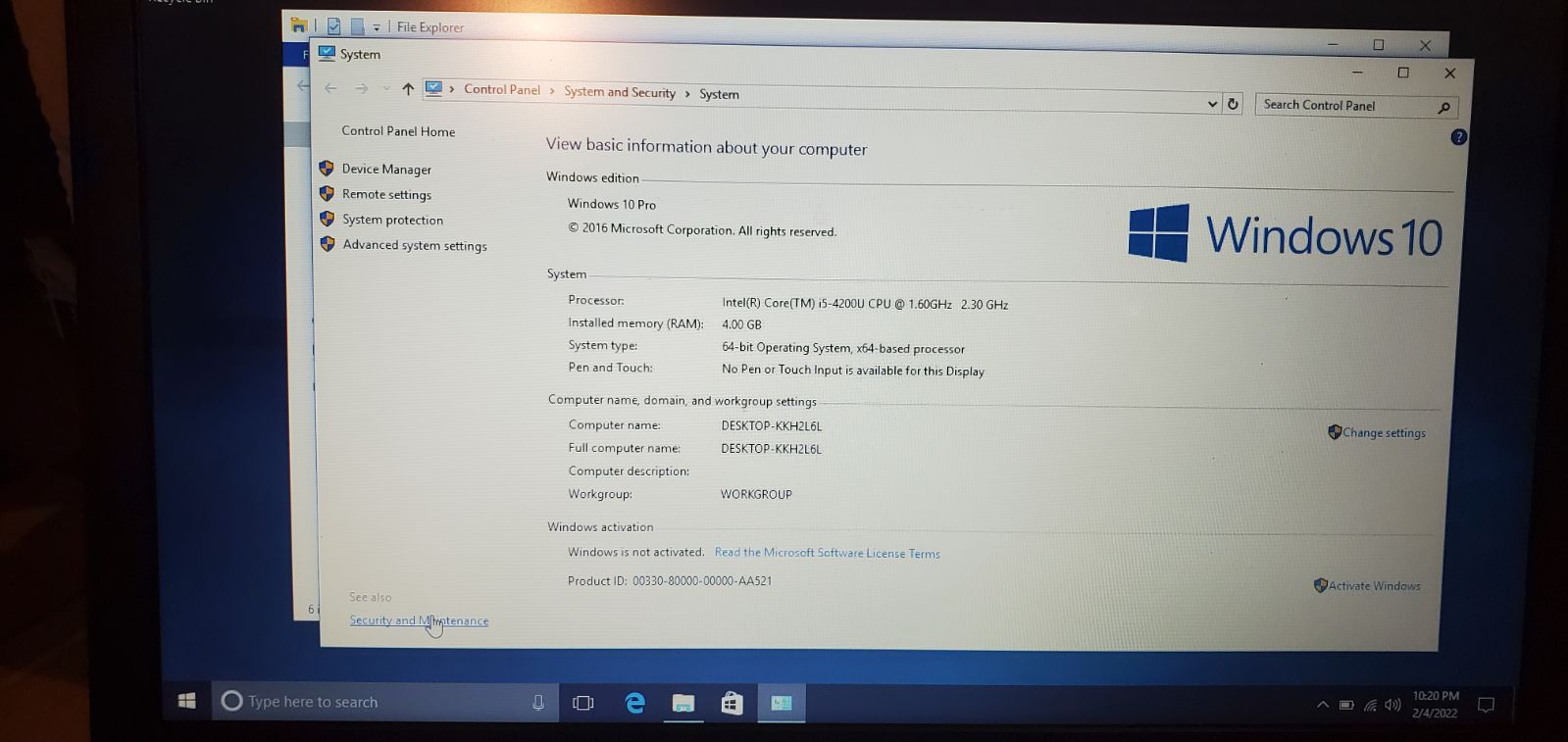This screenshot has height=742, width=1568.
Task: Click the 4.00 GB installed memory value
Action: click(x=741, y=324)
